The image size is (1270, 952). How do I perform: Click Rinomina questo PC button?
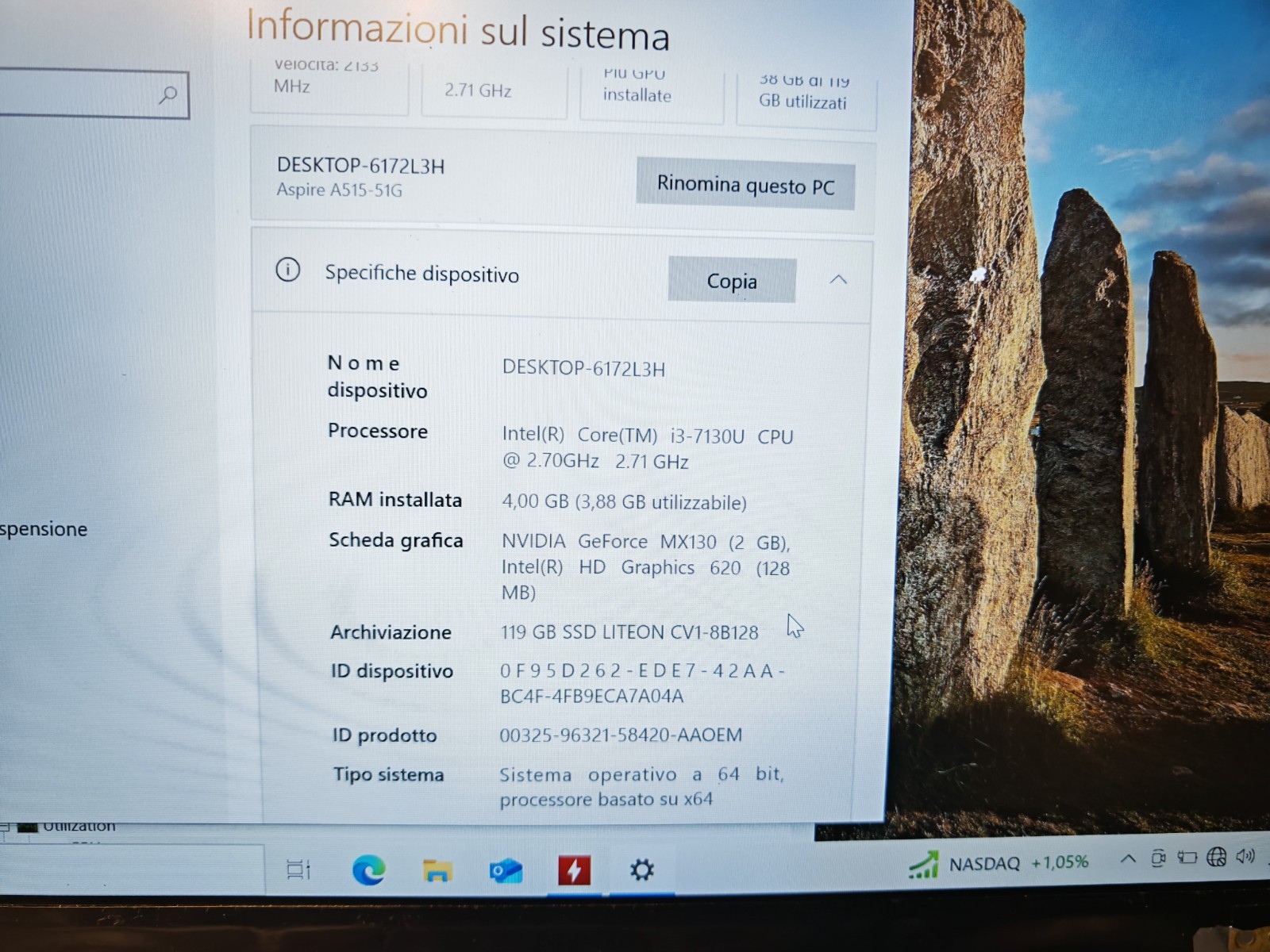745,186
